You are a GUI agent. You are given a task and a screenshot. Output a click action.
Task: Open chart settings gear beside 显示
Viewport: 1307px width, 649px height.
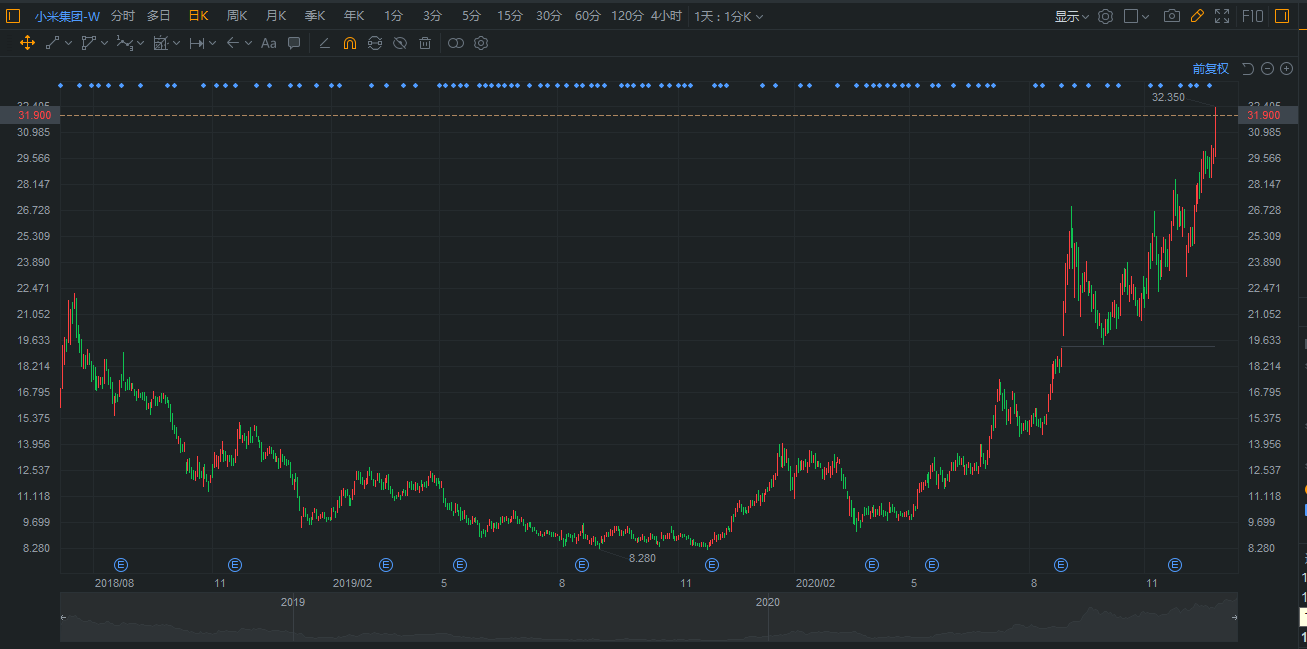click(x=1105, y=16)
